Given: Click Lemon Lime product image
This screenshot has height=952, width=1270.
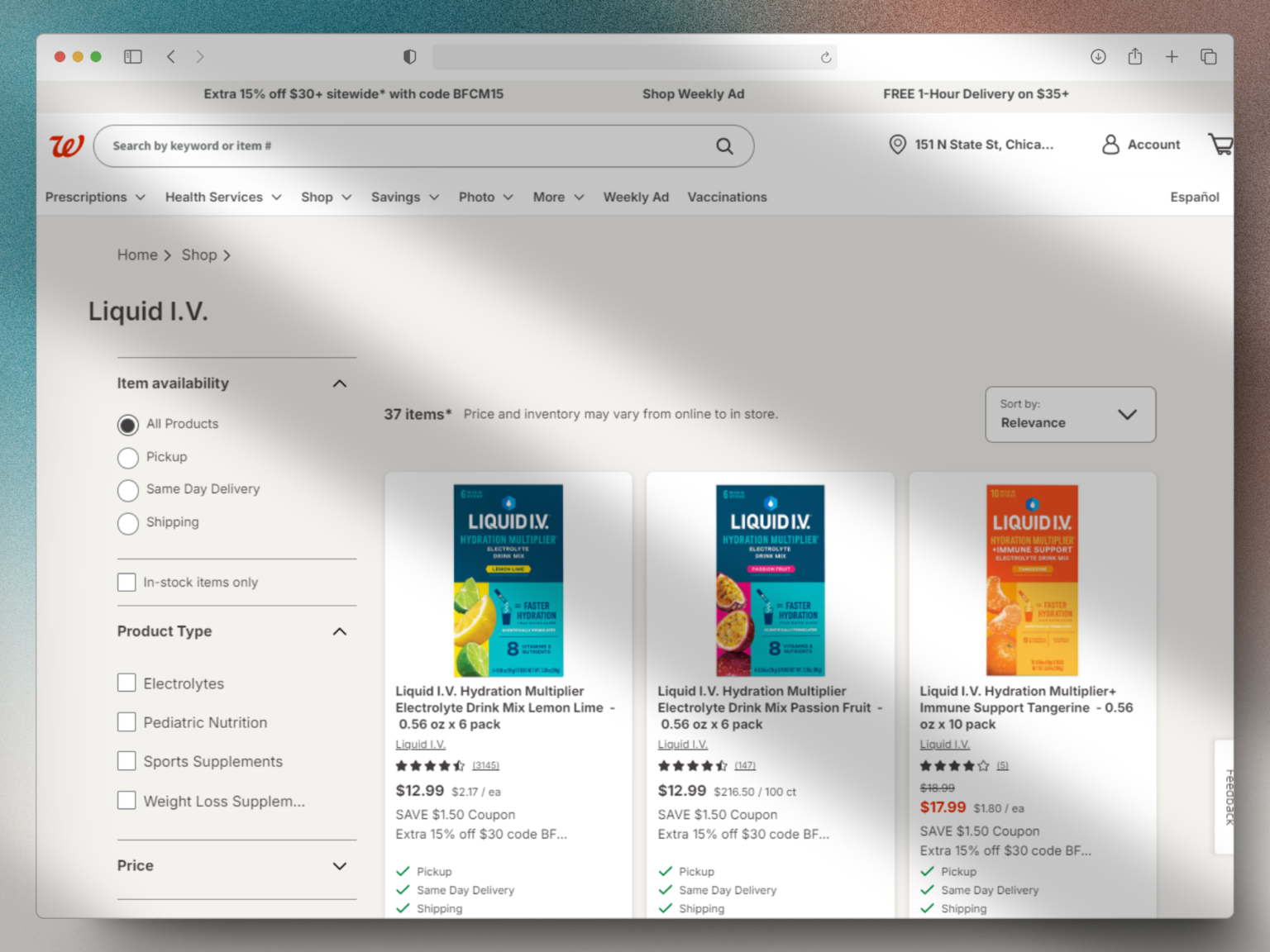Looking at the screenshot, I should click(x=508, y=580).
